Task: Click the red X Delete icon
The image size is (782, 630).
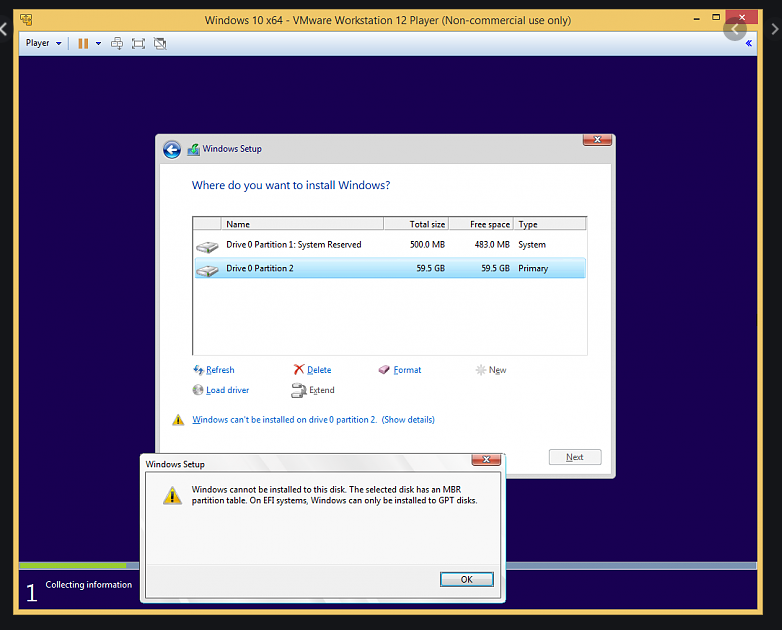Action: (299, 369)
